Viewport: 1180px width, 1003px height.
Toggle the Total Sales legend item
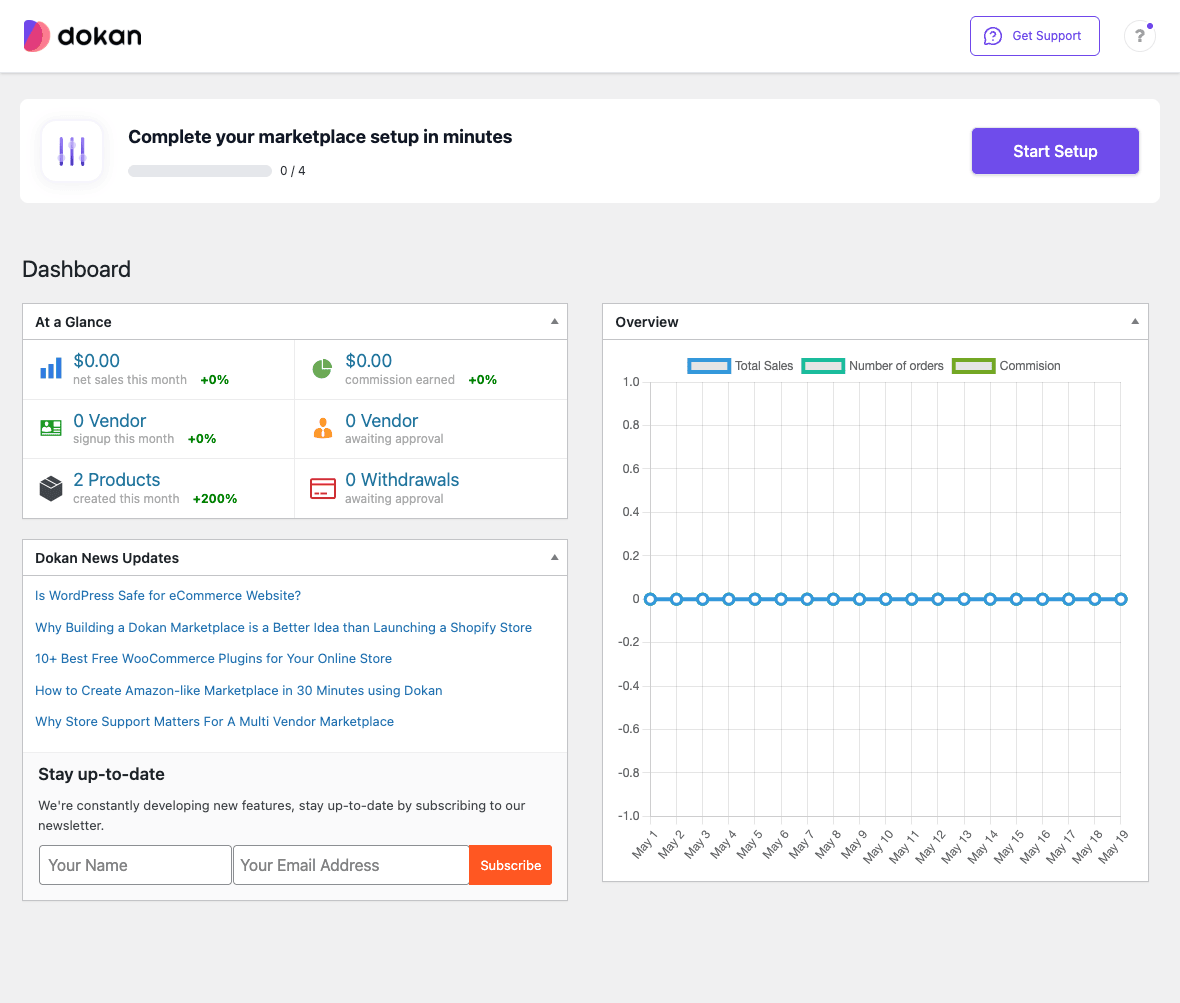click(740, 366)
